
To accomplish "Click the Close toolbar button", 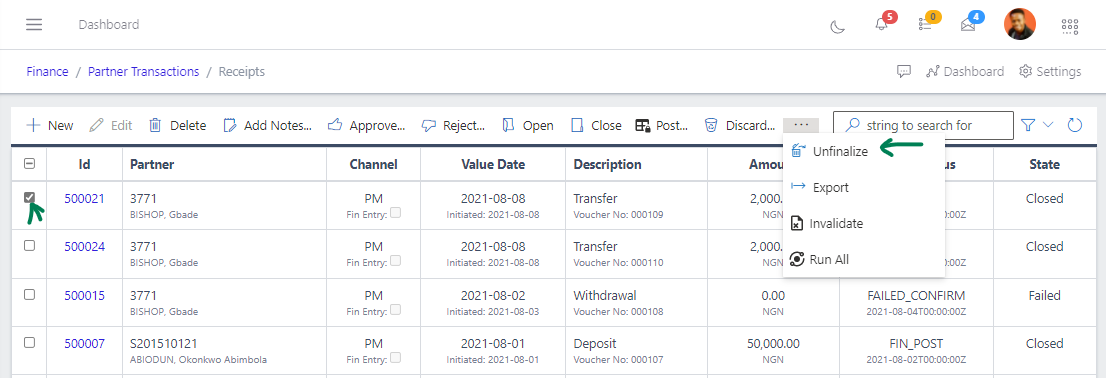I will pos(596,126).
